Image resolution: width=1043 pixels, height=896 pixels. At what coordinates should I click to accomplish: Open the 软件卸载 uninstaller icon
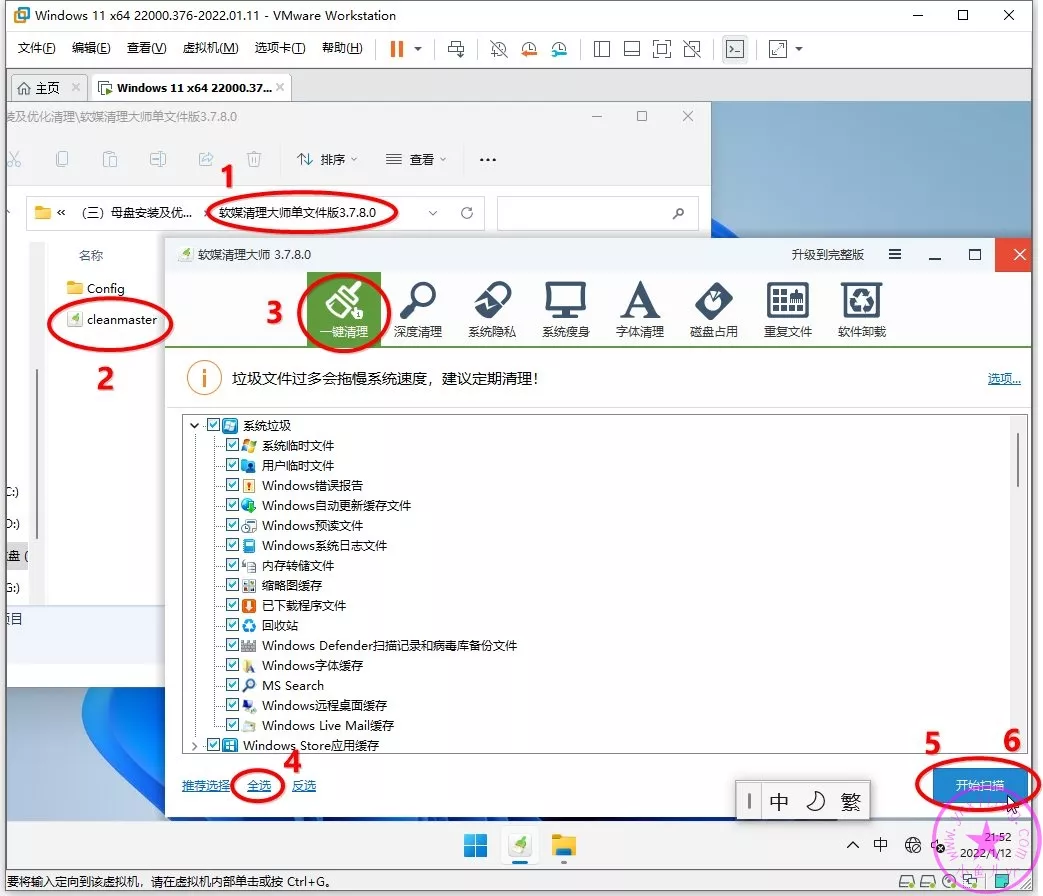pyautogui.click(x=861, y=307)
